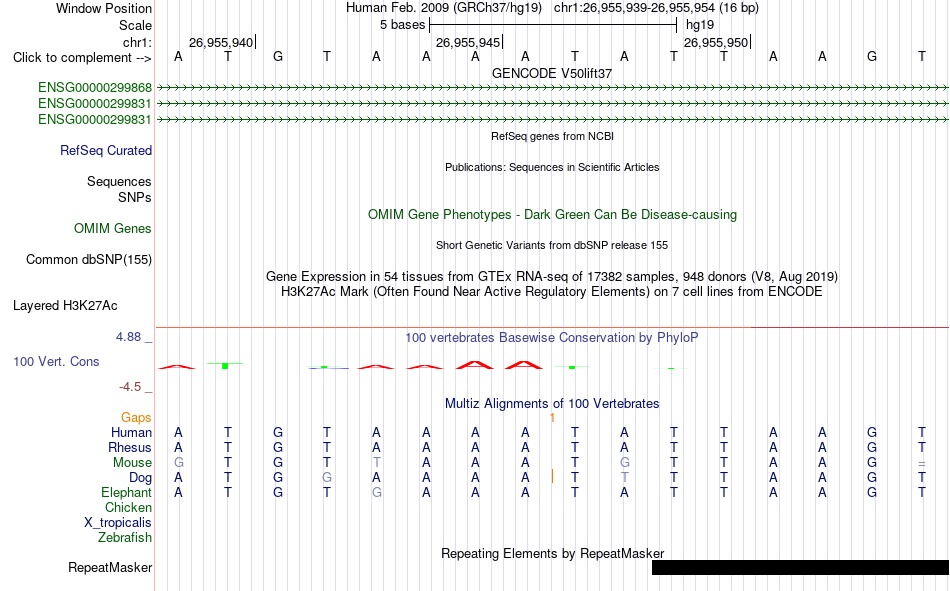Click the chr1:26,955,939-26,955,954 window position text
Image resolution: width=950 pixels, height=591 pixels.
tap(656, 8)
